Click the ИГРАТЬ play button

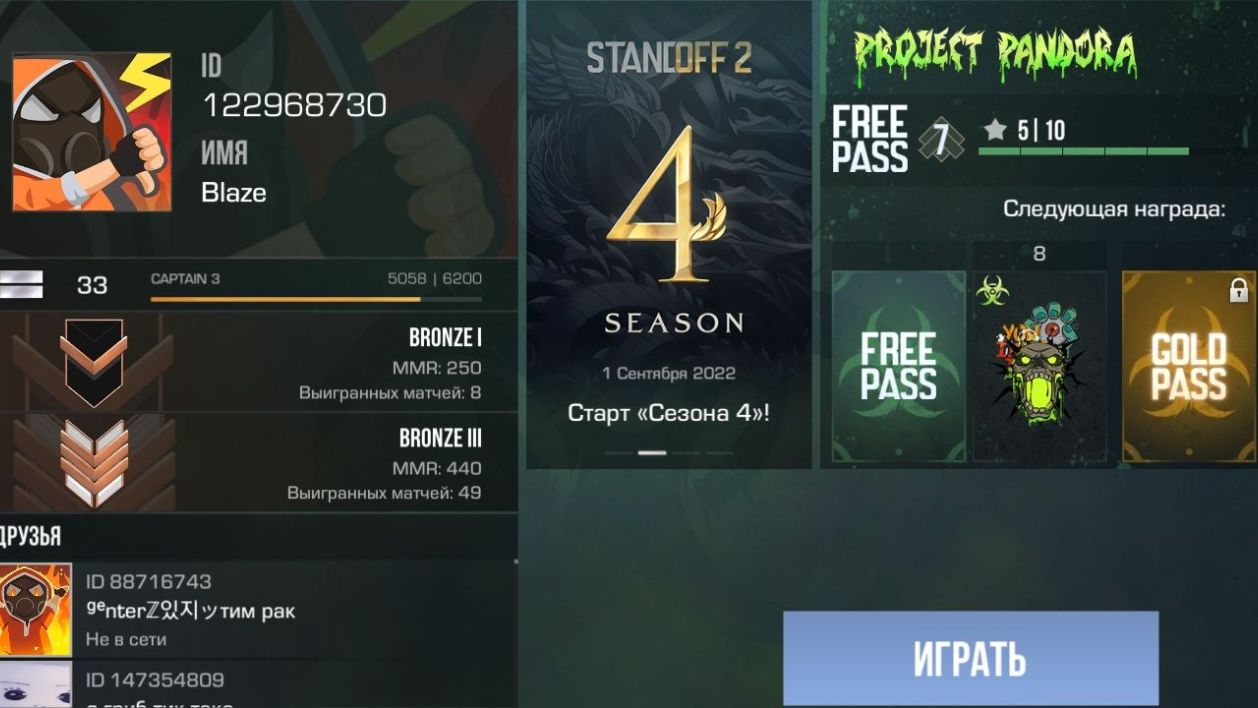970,659
